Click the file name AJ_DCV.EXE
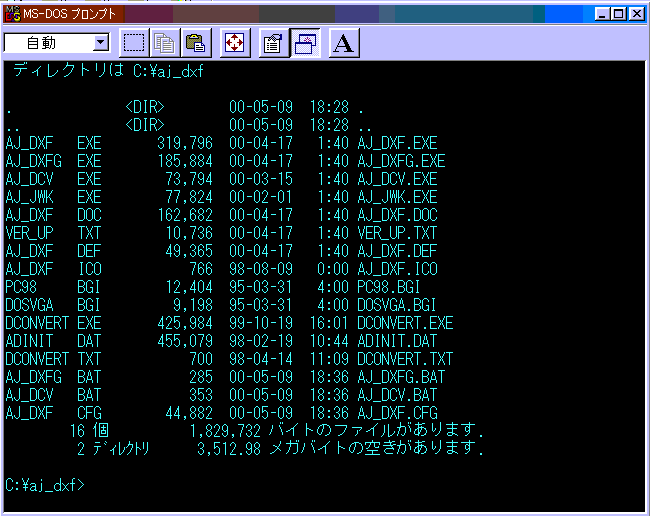The height and width of the screenshot is (516, 650). point(397,179)
